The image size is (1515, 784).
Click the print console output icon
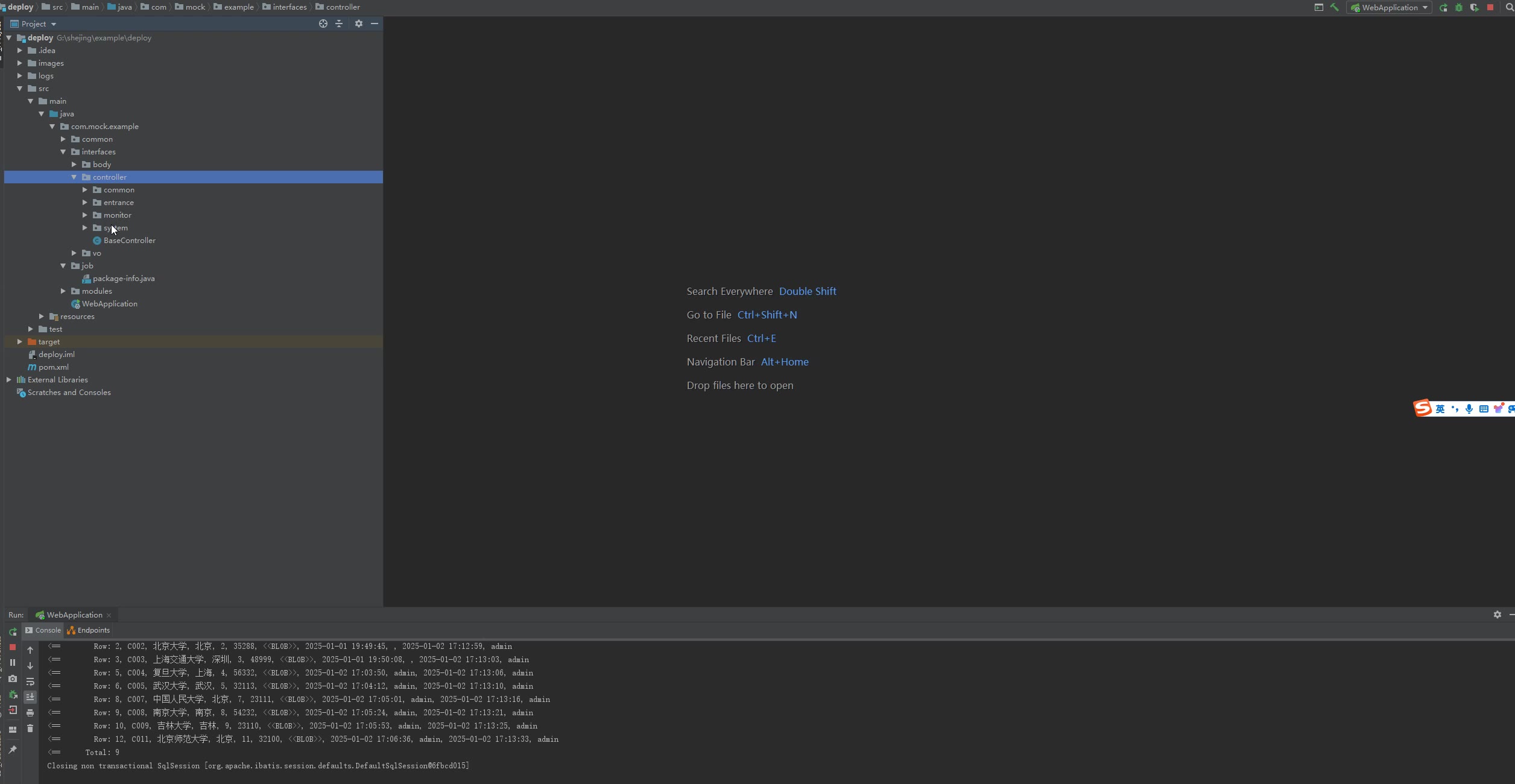30,713
